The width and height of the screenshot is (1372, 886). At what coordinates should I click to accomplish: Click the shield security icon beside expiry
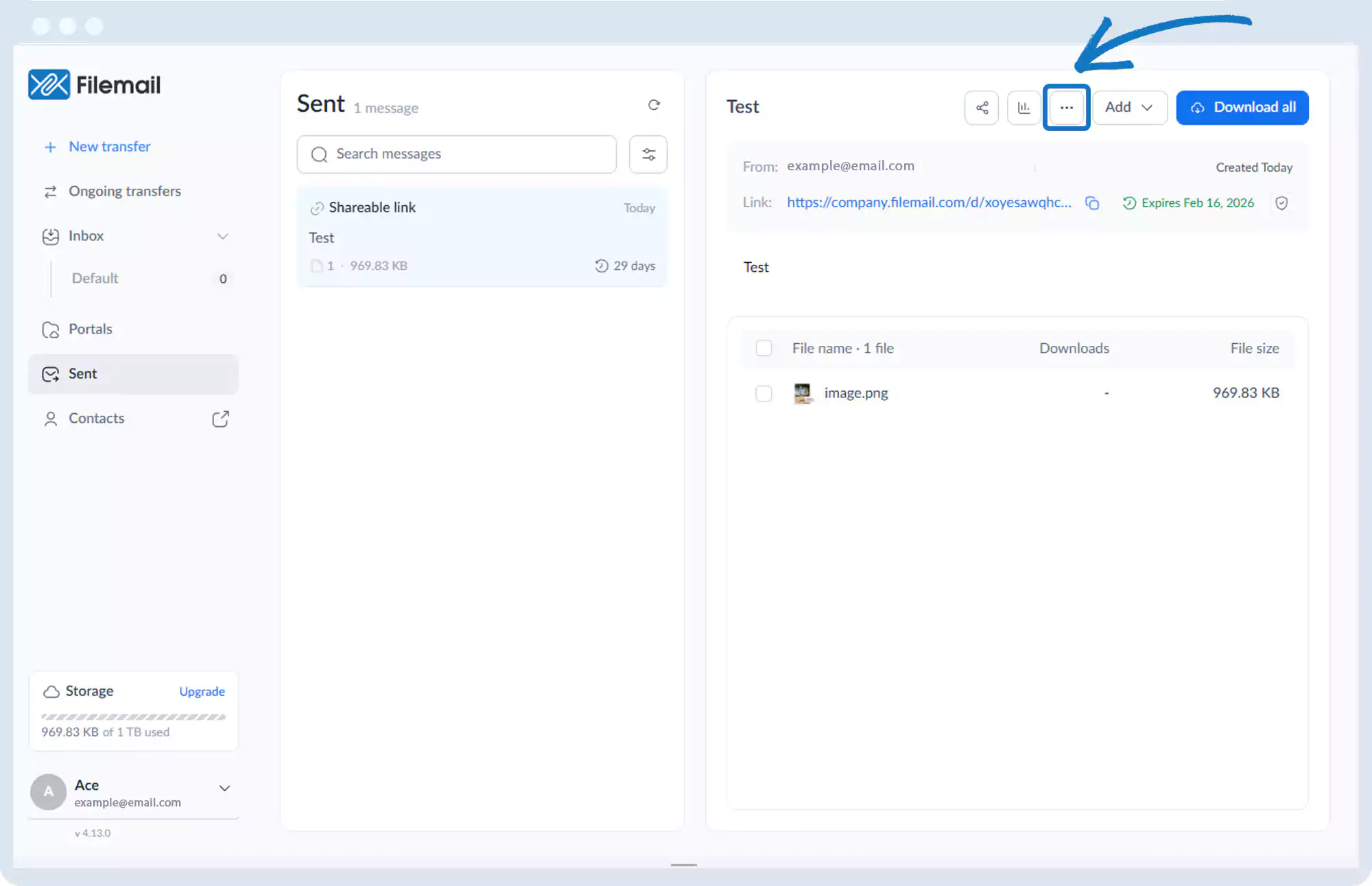1281,203
